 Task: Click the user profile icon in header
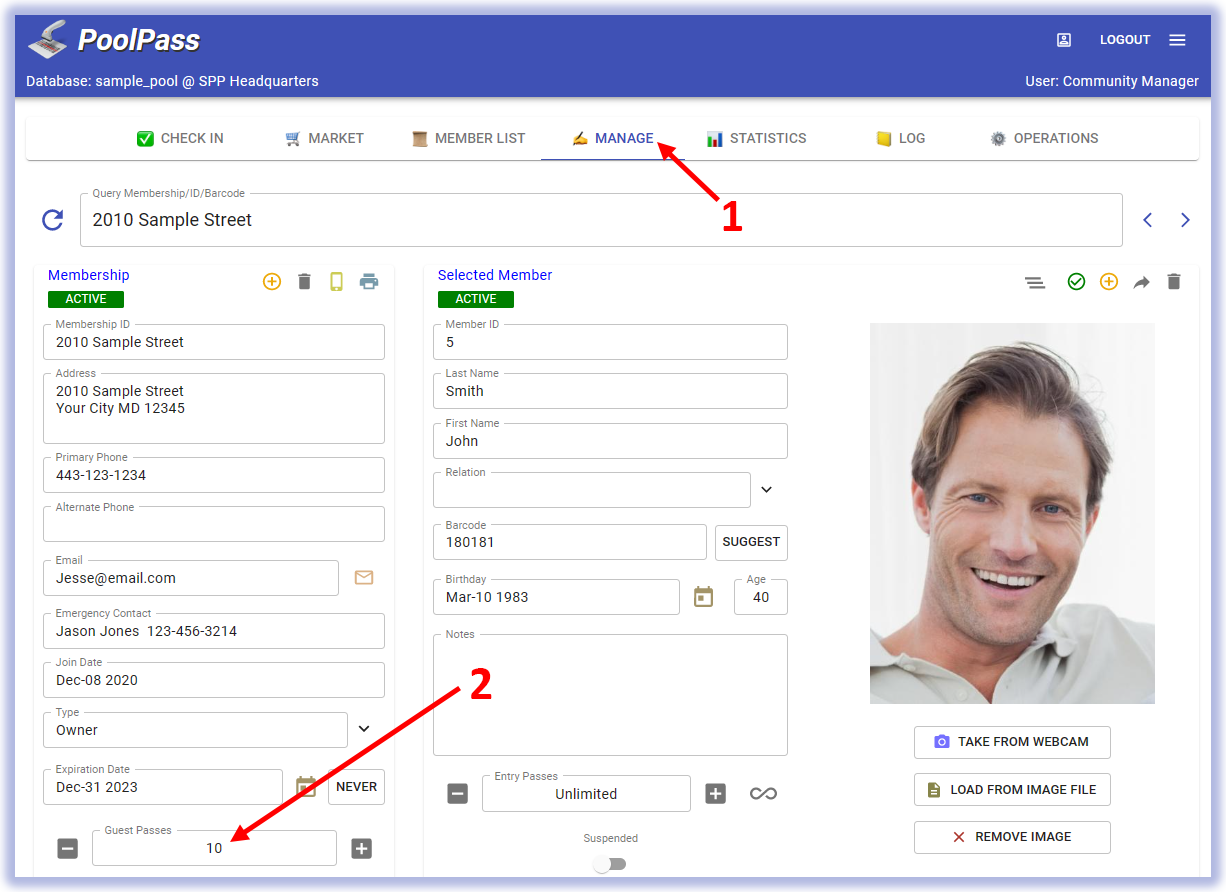(1064, 40)
